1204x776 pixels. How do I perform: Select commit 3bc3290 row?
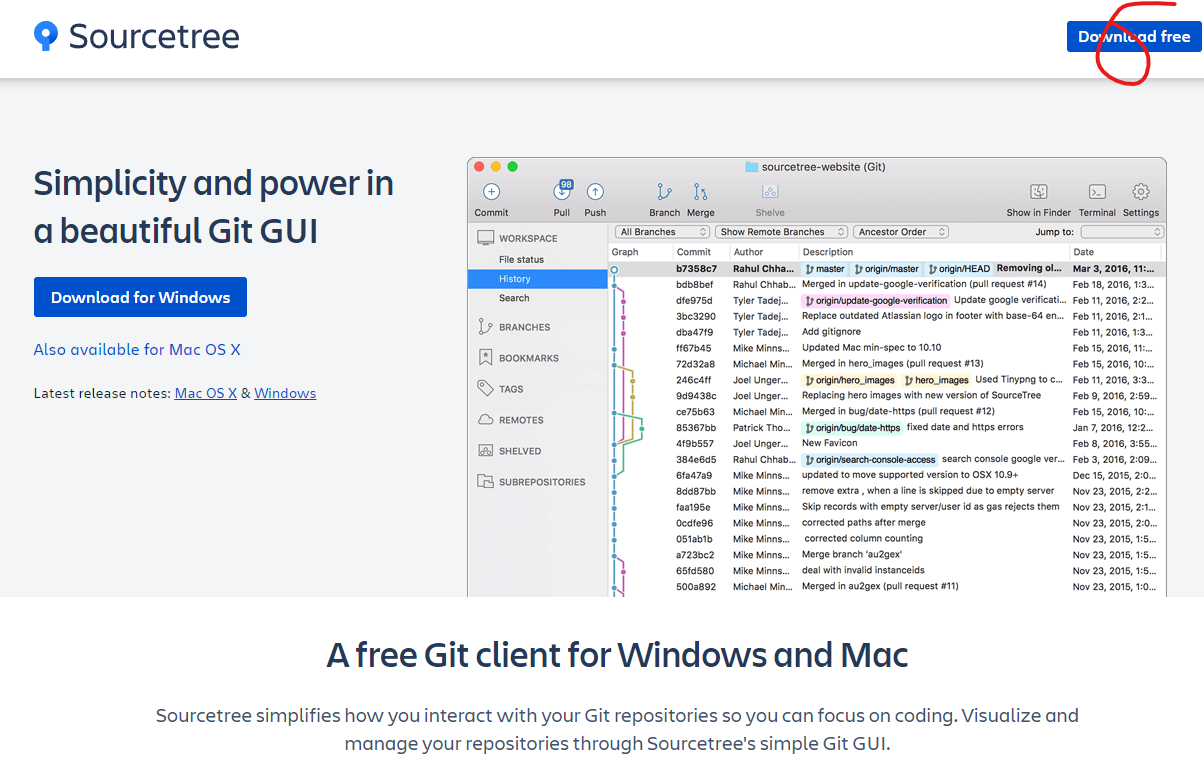tap(887, 316)
